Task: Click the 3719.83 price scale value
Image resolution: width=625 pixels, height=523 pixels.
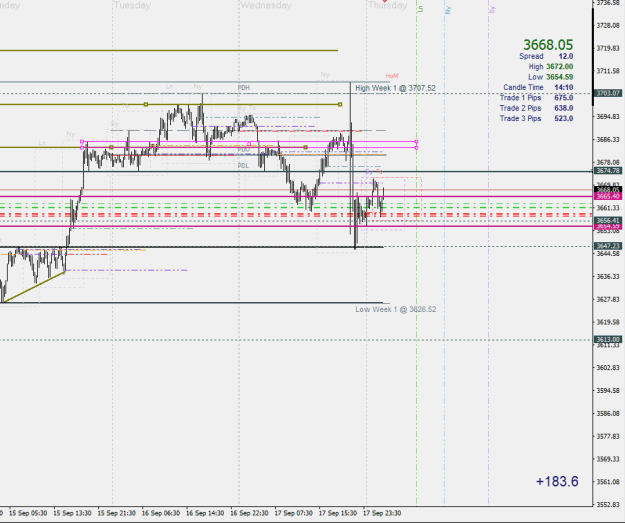Action: 608,48
